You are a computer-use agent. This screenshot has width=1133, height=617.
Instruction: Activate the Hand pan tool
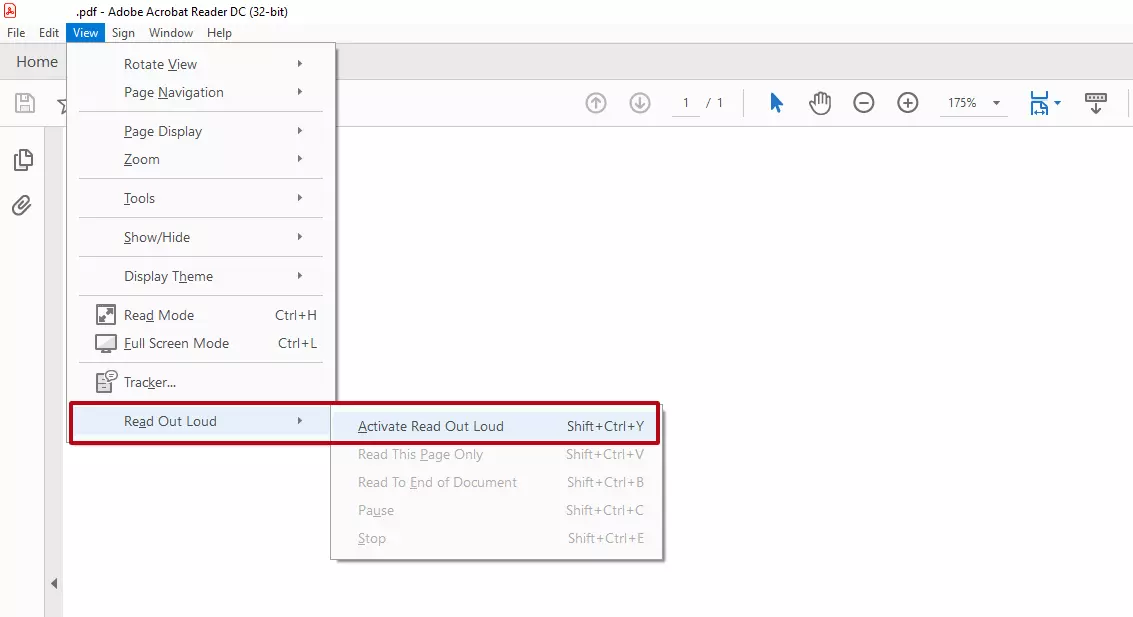tap(820, 103)
